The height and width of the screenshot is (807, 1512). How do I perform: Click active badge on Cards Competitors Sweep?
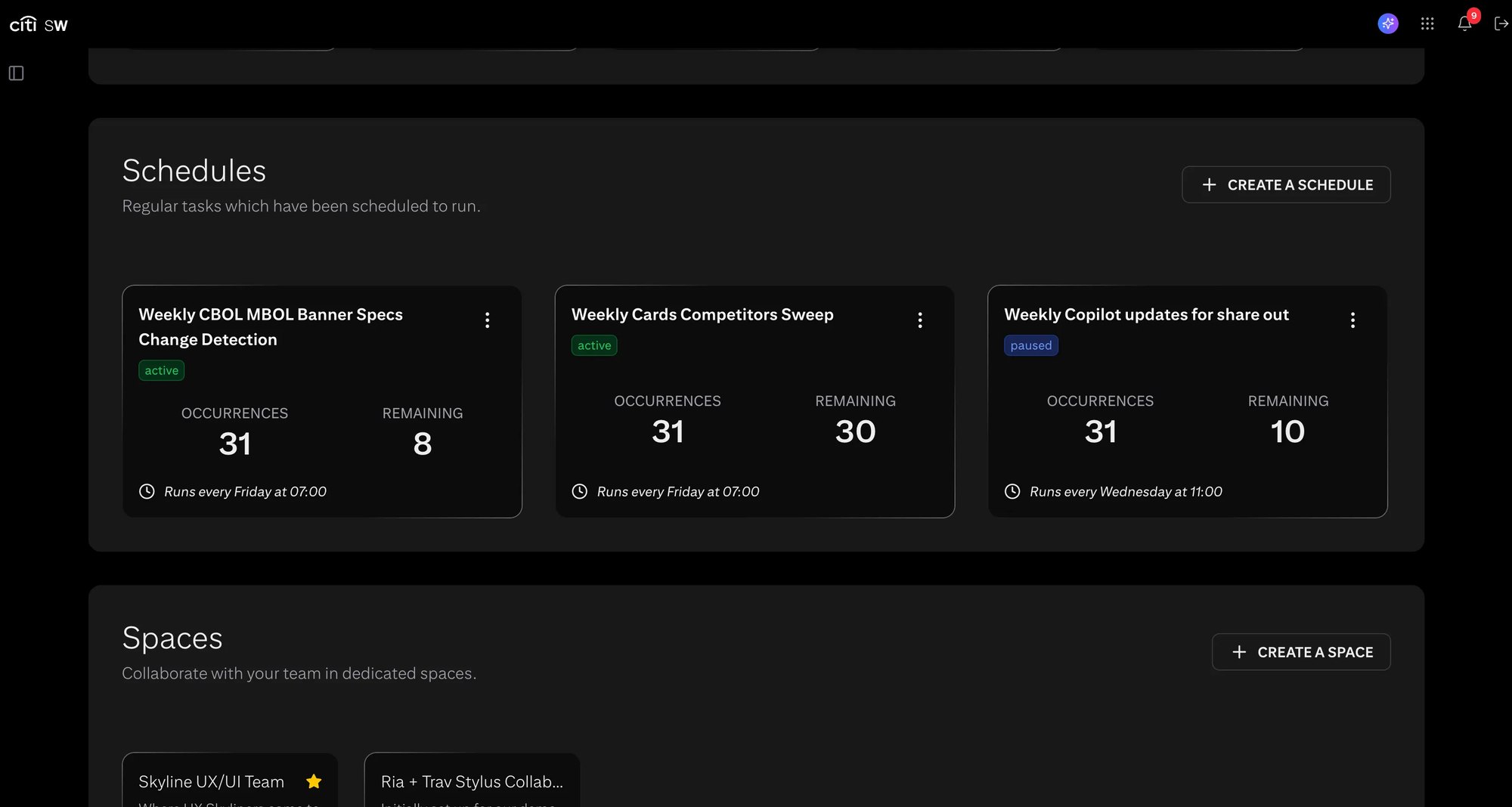594,345
